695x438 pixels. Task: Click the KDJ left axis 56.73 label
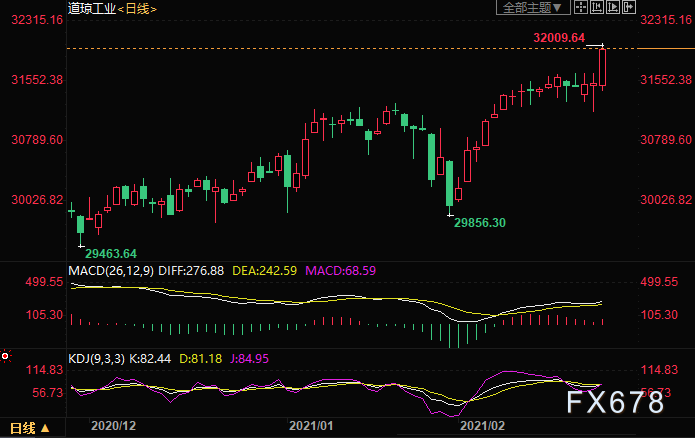point(47,393)
